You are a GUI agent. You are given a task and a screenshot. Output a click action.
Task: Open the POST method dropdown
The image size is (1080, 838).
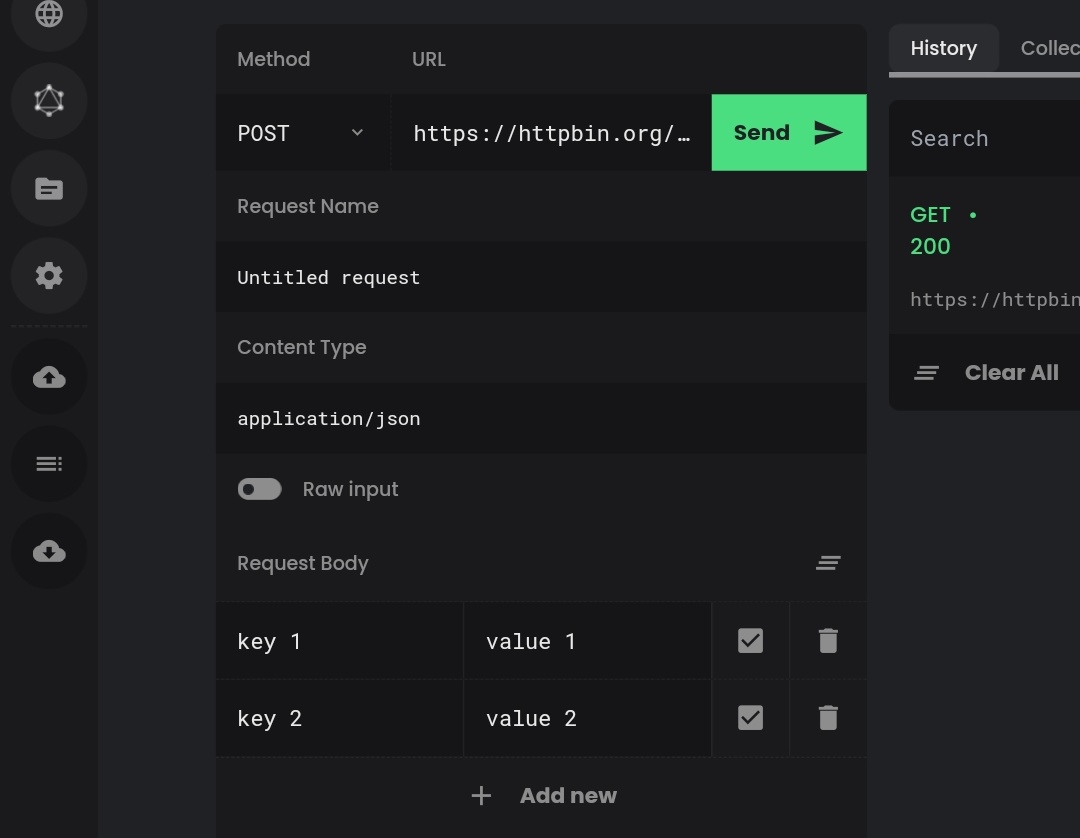coord(300,132)
